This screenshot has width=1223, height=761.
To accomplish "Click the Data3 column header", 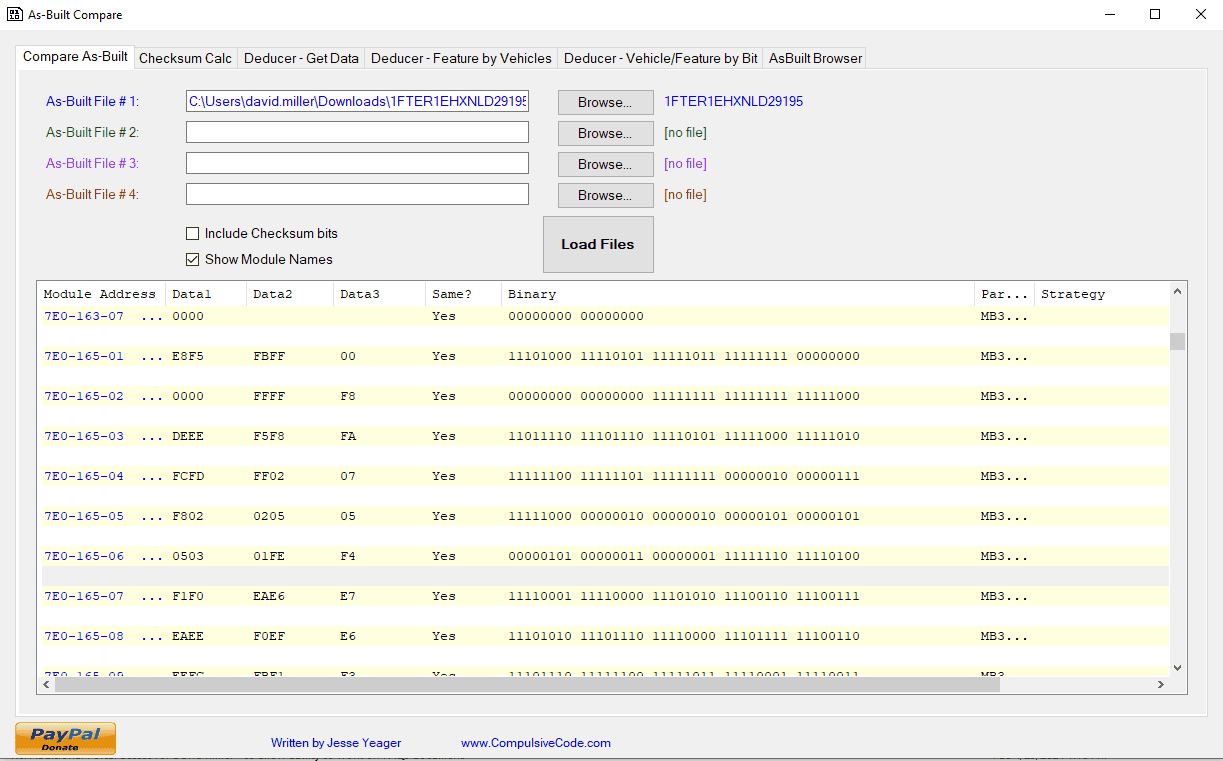I will [380, 294].
